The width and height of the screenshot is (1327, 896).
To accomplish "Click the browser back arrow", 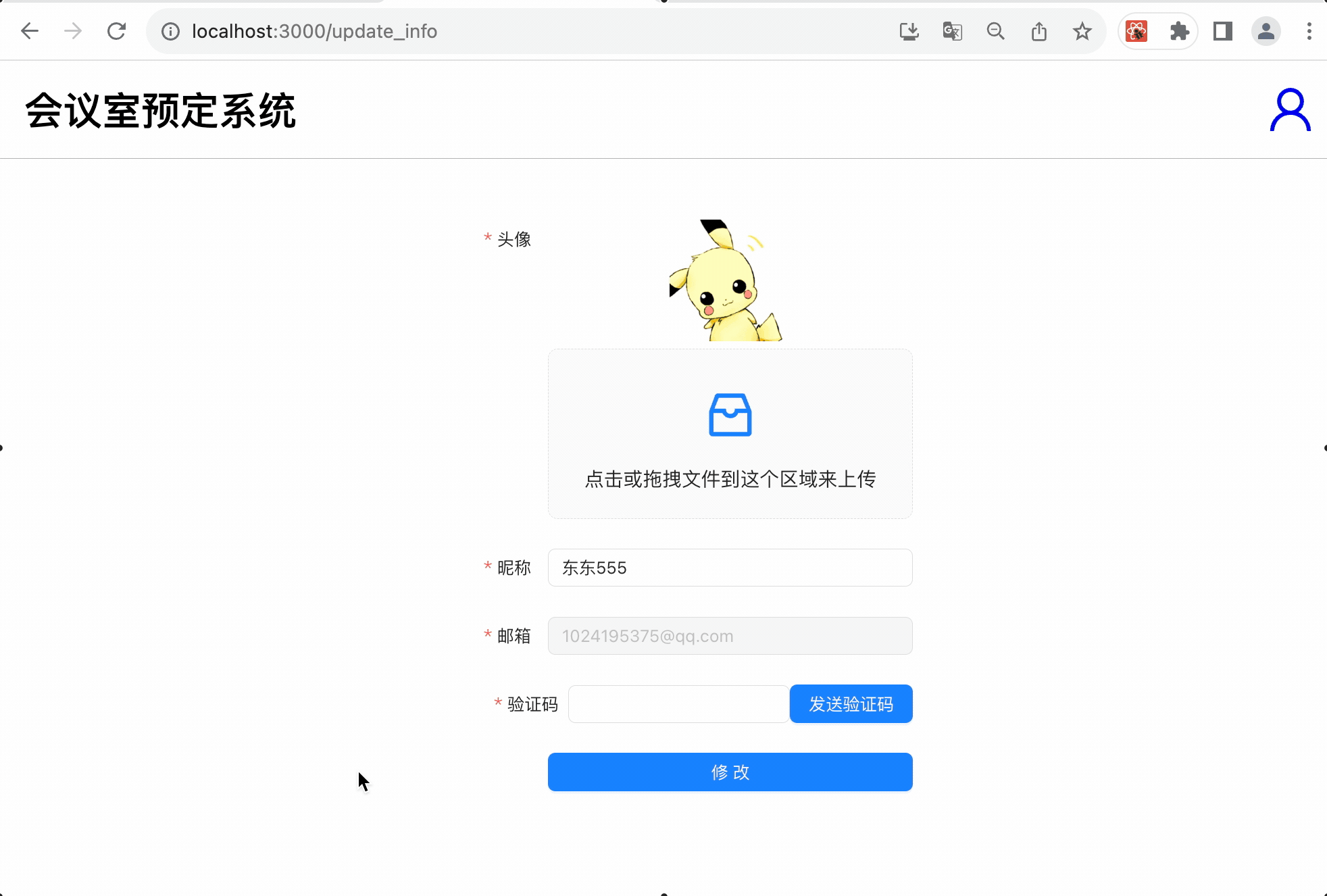I will [x=30, y=31].
